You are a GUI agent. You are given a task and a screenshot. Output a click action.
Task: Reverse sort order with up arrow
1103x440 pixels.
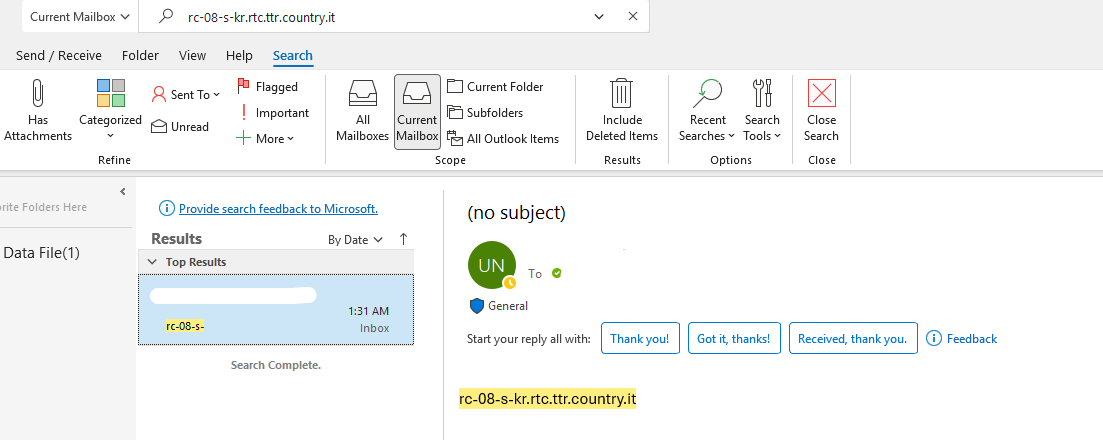tap(403, 239)
